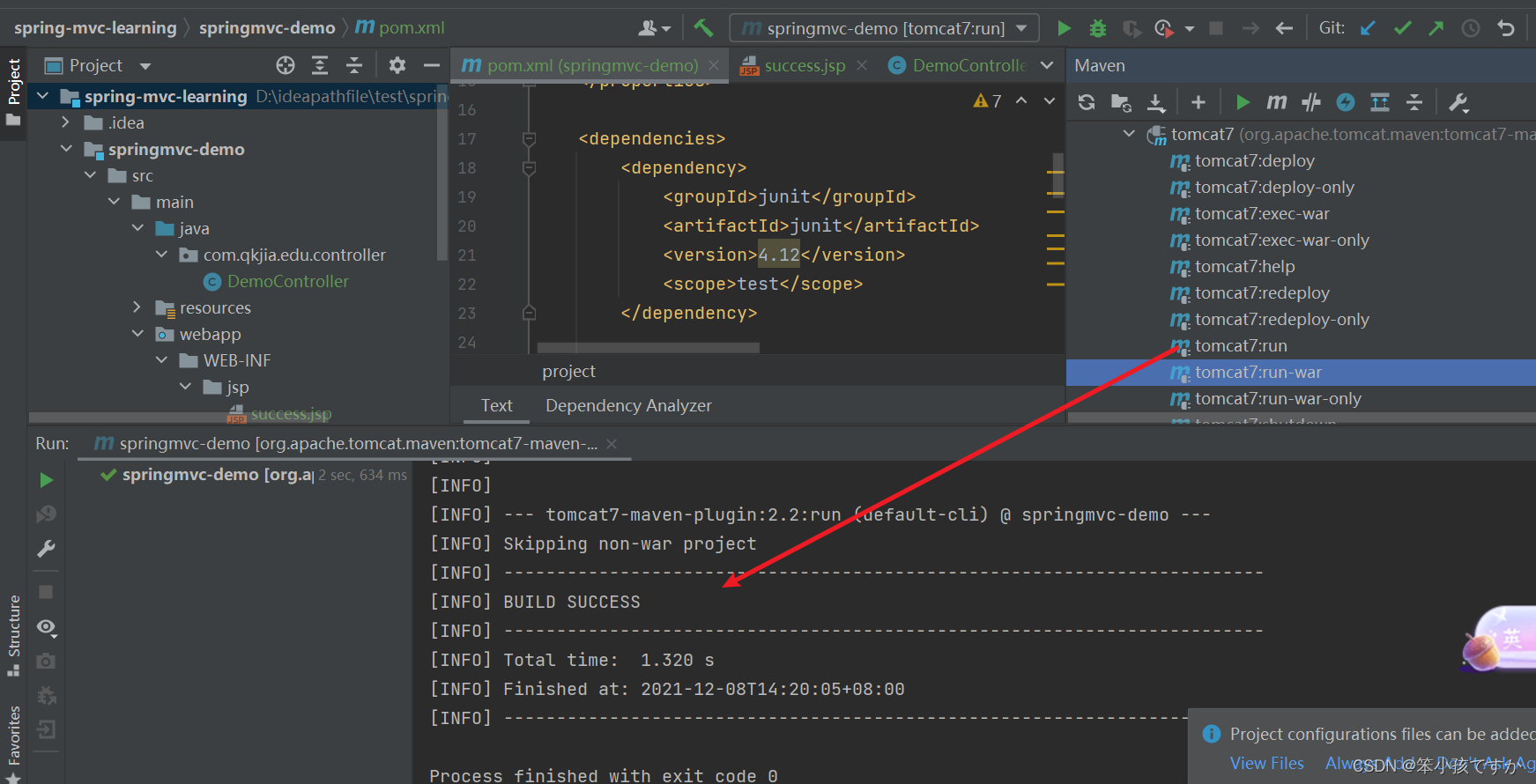Navigate back with the left arrow
The height and width of the screenshot is (784, 1536).
[x=1284, y=28]
